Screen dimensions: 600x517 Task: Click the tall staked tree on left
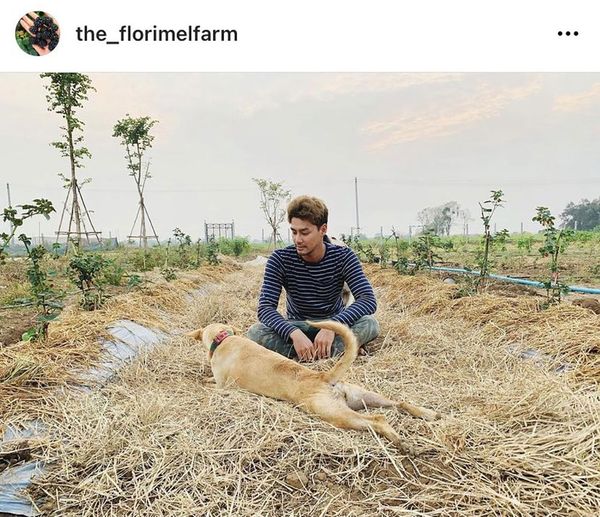(x=72, y=161)
